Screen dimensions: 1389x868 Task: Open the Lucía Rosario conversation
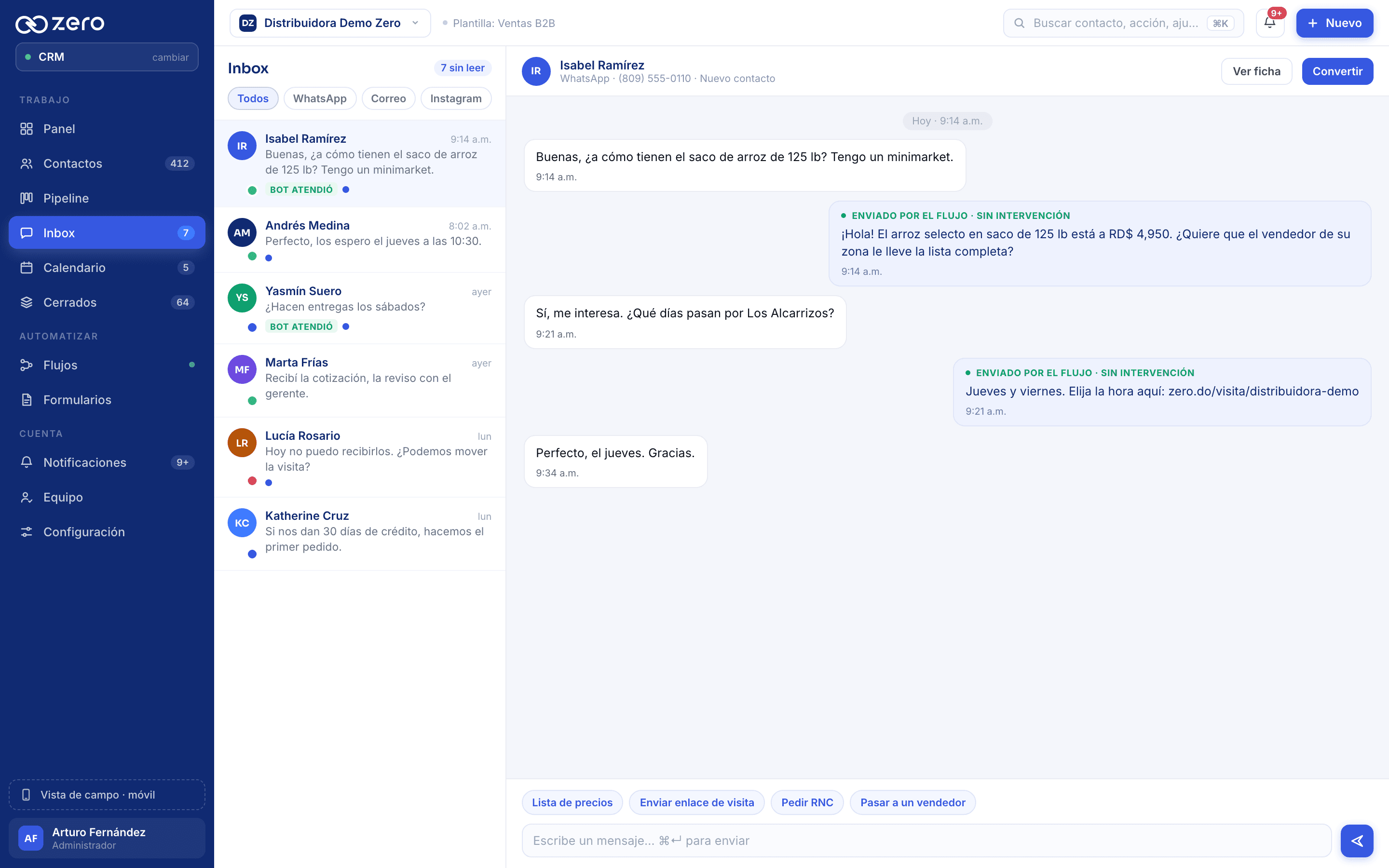click(360, 458)
